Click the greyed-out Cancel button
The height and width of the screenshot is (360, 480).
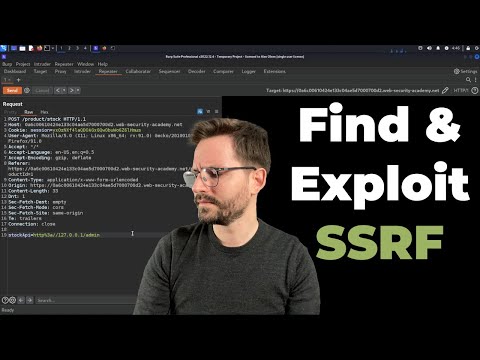(42, 90)
